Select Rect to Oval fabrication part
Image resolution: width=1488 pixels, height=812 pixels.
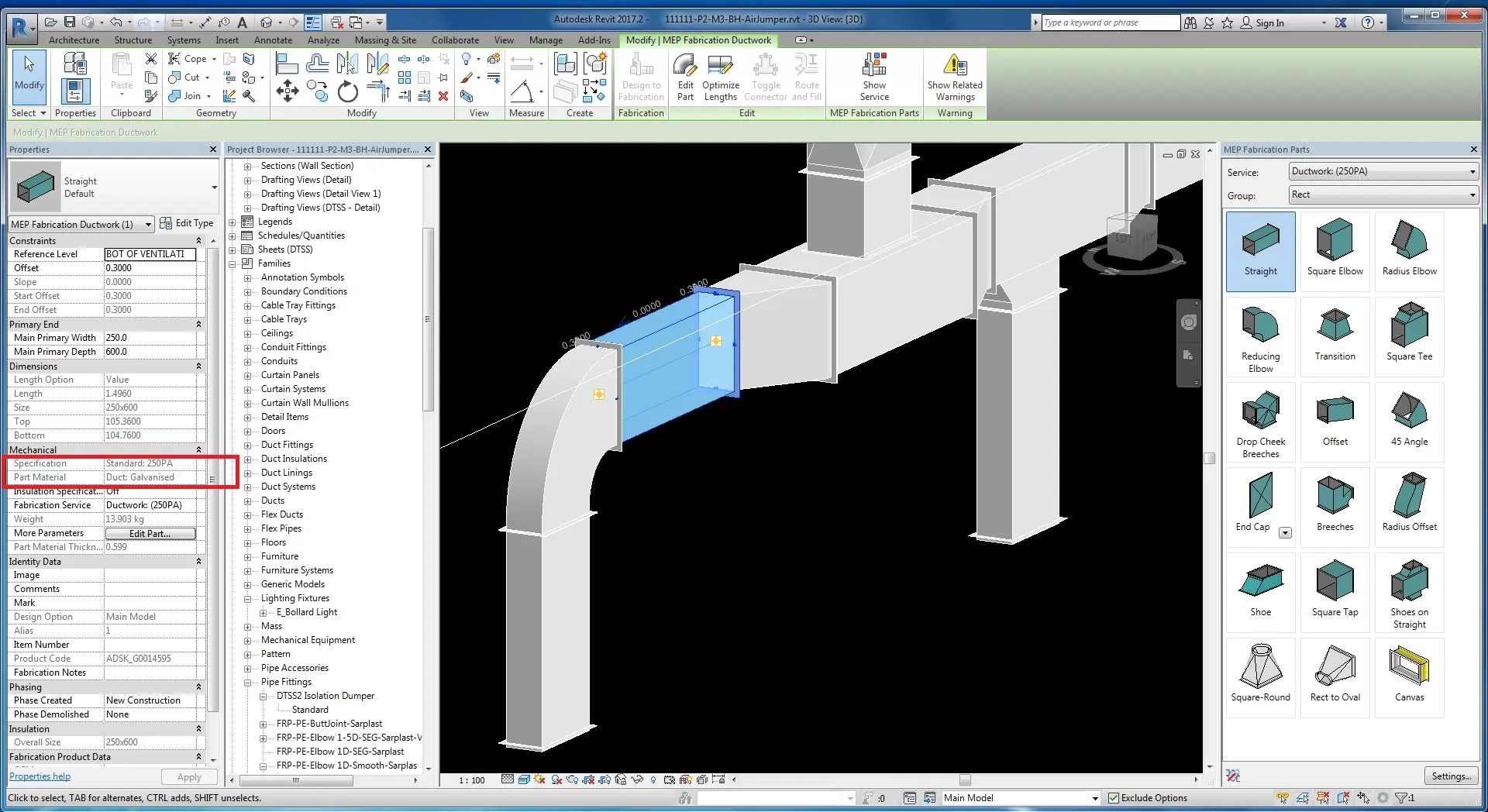(x=1335, y=679)
